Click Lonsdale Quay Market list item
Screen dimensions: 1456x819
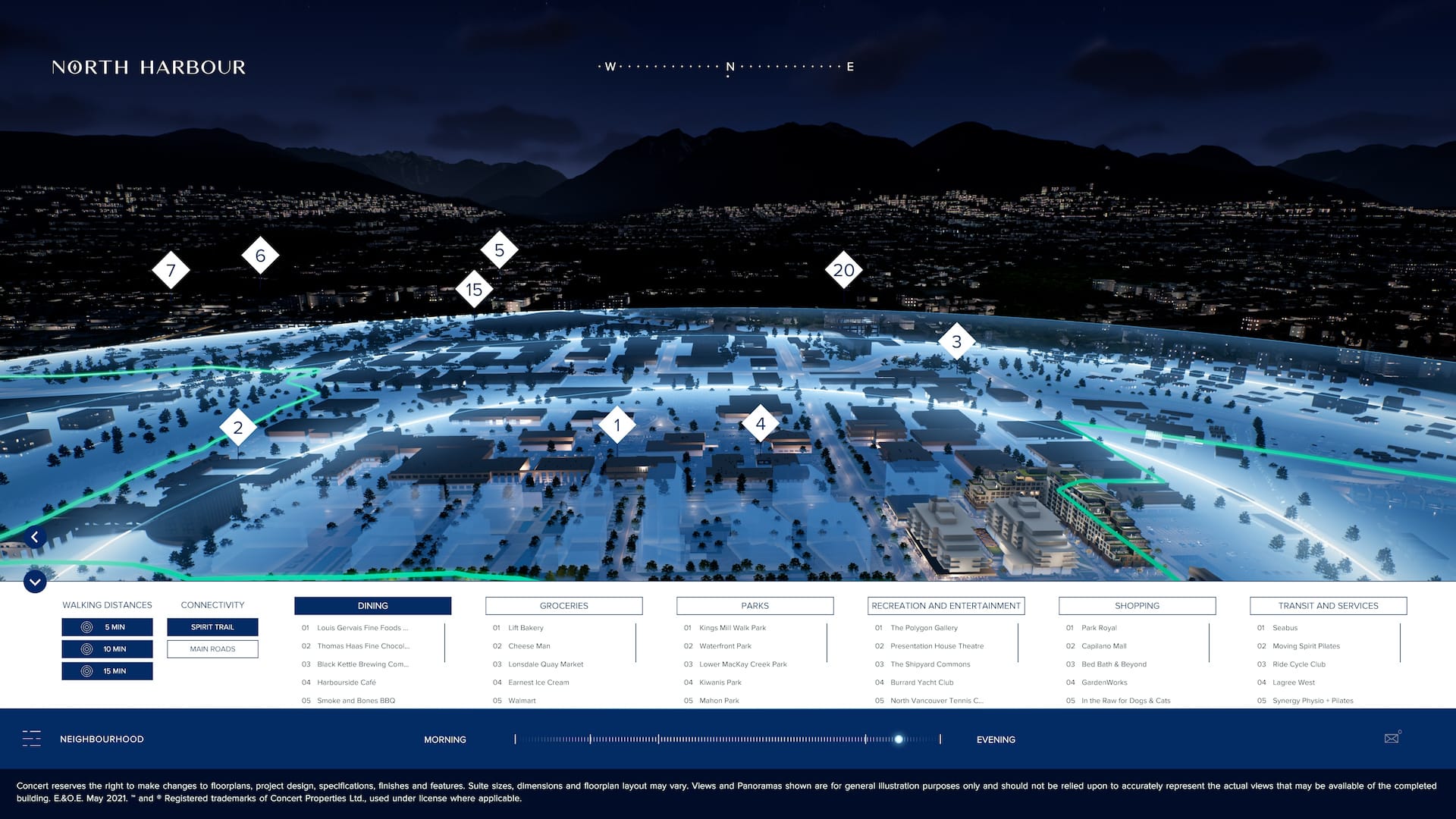(x=545, y=664)
